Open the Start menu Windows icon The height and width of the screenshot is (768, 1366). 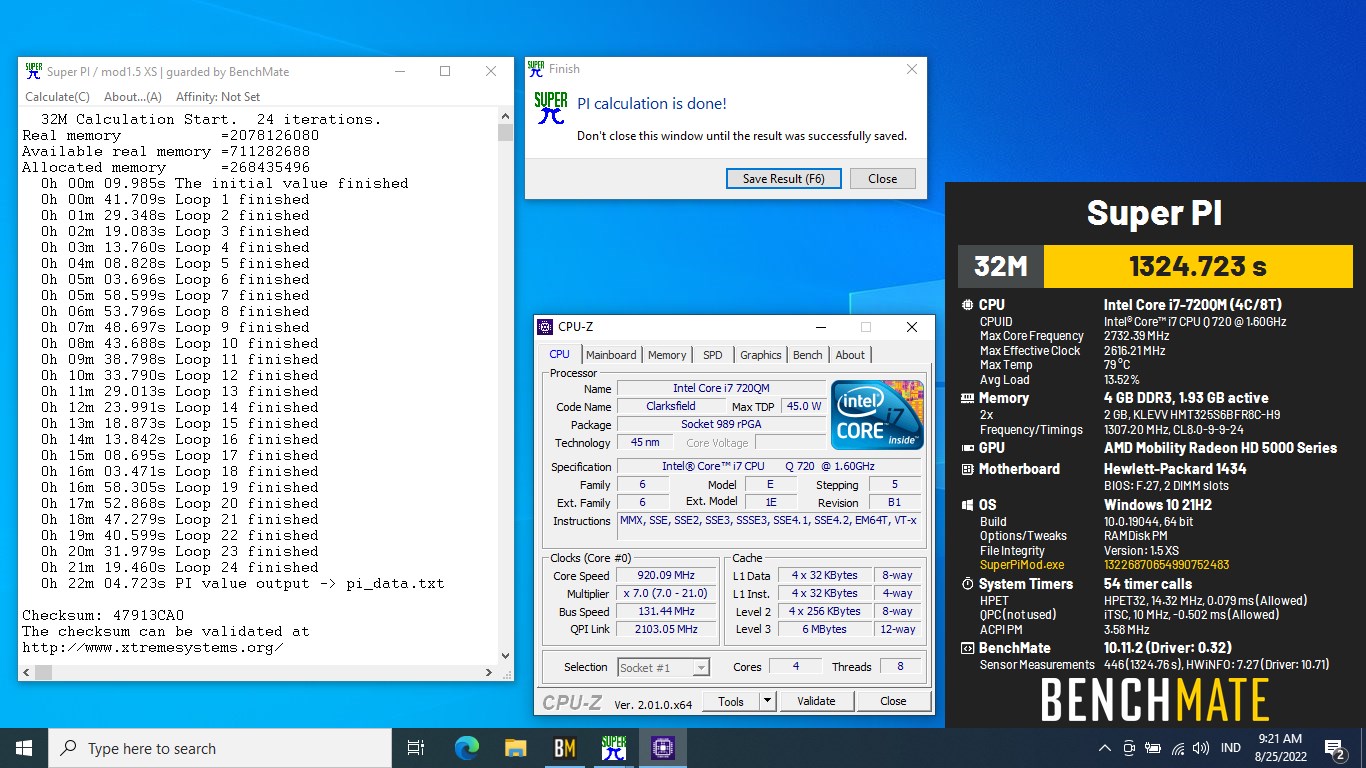[24, 748]
